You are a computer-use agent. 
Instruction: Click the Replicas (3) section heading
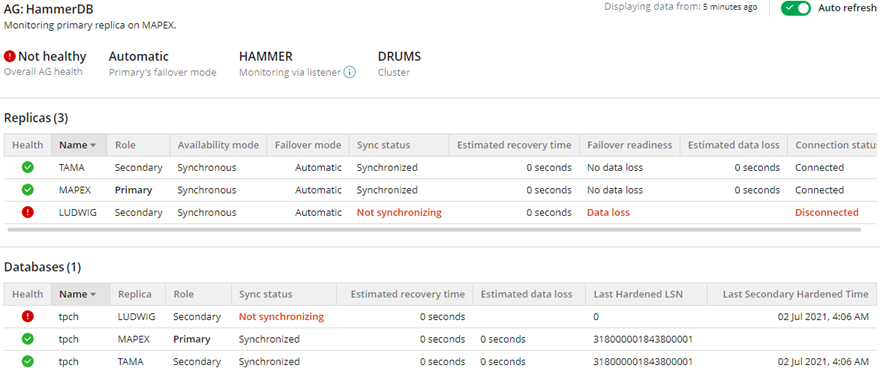(36, 118)
